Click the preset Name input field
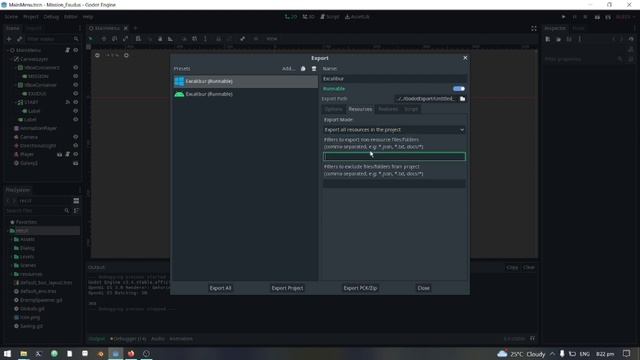The image size is (640, 360). [394, 78]
